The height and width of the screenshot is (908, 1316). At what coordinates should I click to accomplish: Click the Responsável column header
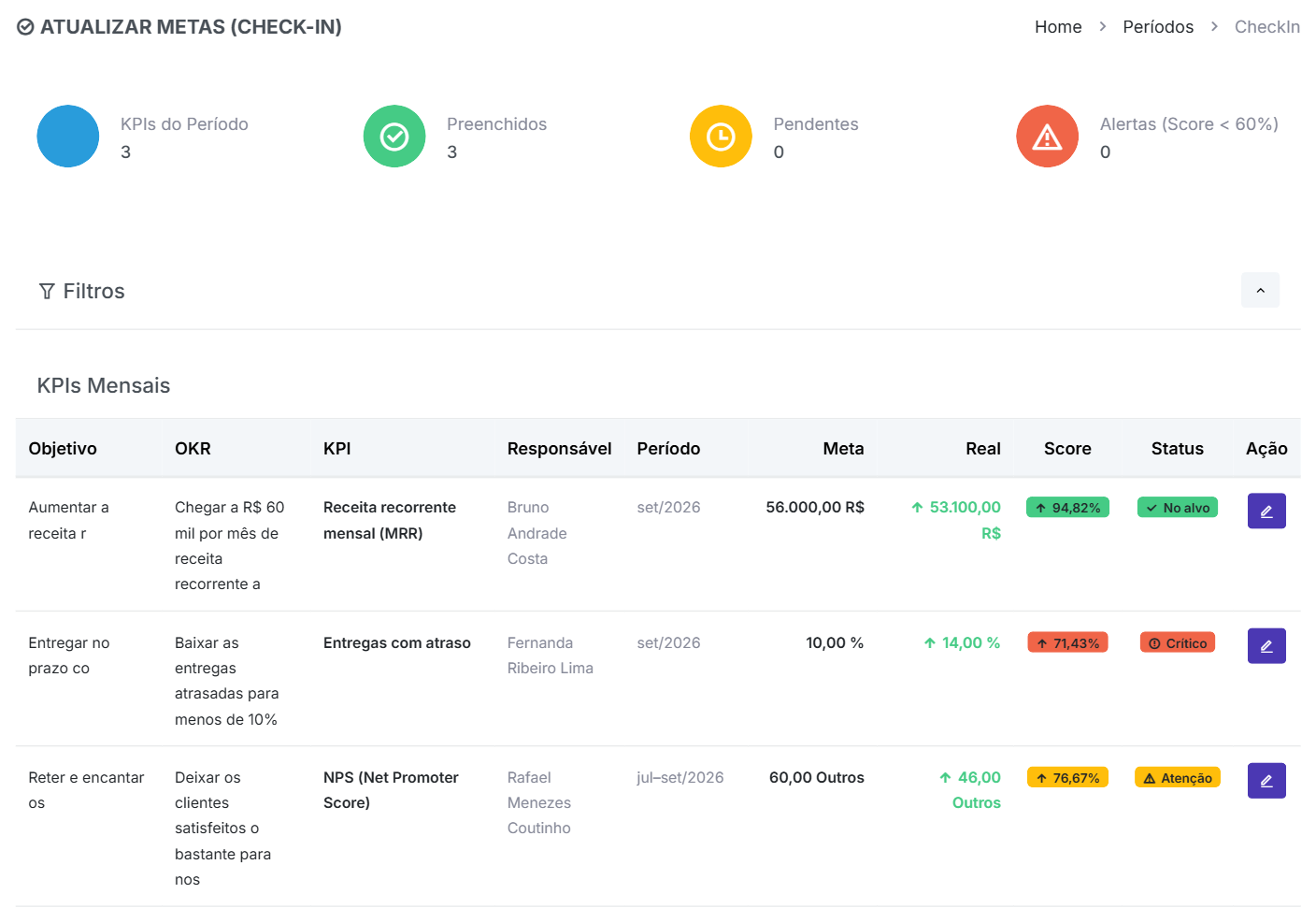(559, 449)
